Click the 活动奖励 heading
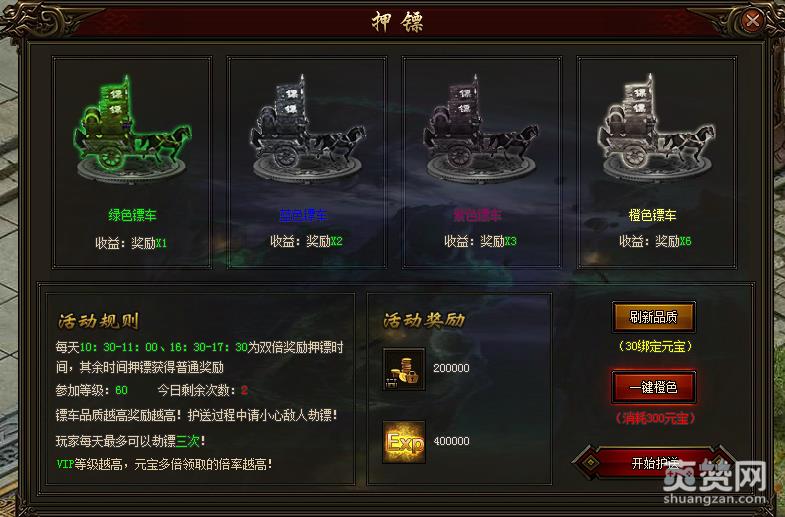This screenshot has height=517, width=785. (x=424, y=320)
